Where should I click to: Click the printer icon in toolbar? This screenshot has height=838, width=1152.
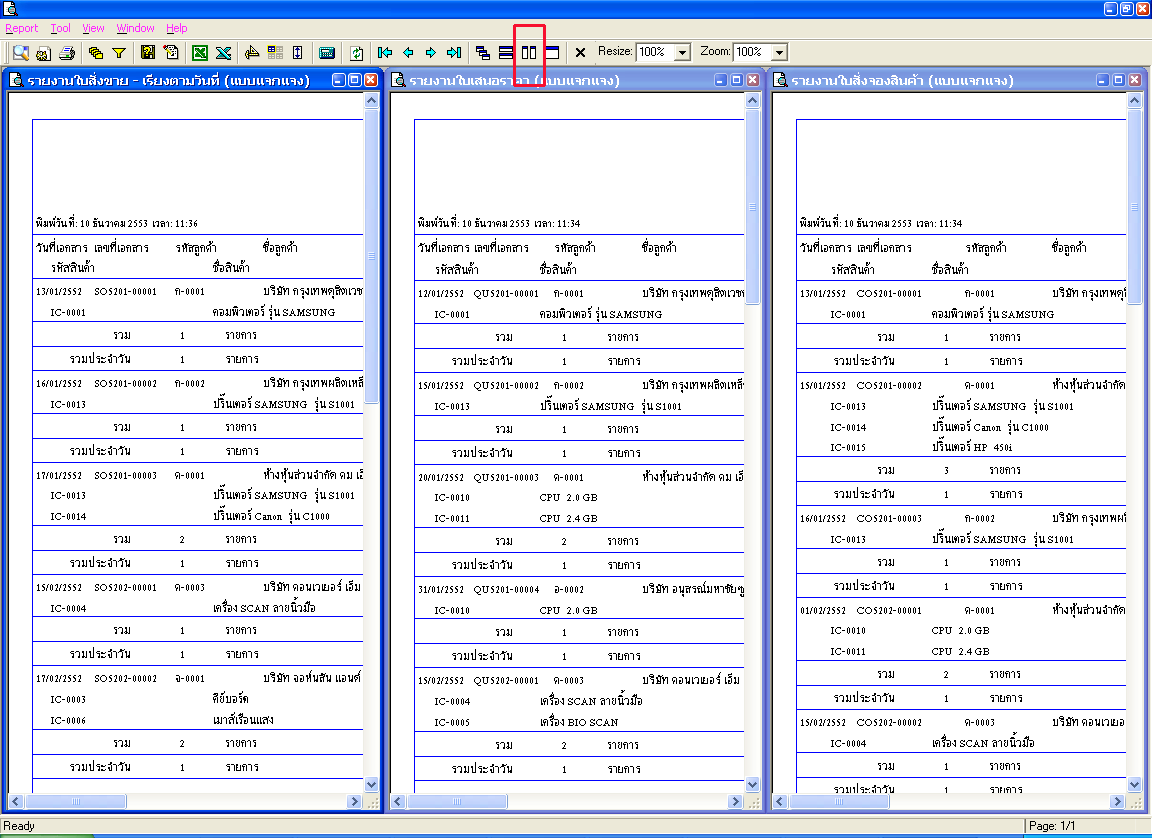point(67,53)
